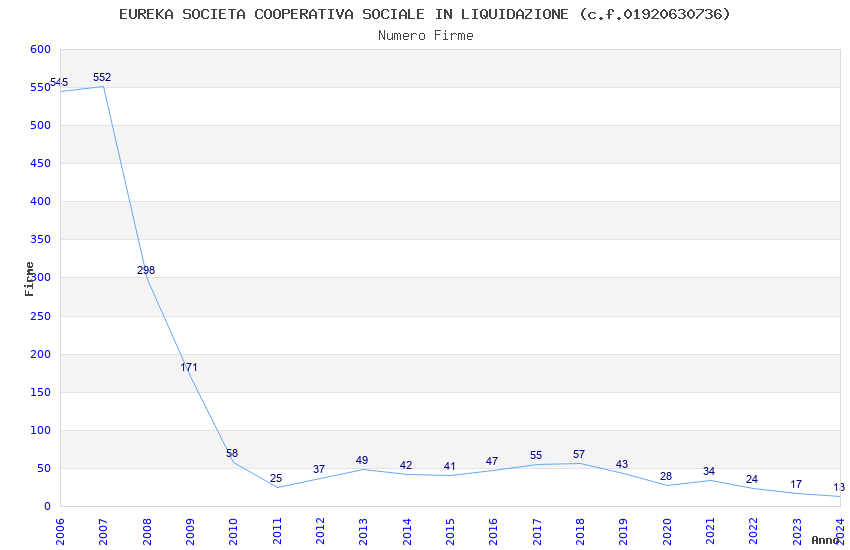Click the y-axis tick label 400
This screenshot has width=850, height=550.
(x=41, y=201)
